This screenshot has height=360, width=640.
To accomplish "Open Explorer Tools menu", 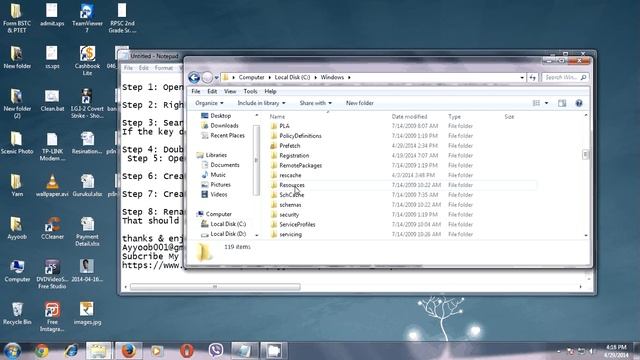I will 250,91.
